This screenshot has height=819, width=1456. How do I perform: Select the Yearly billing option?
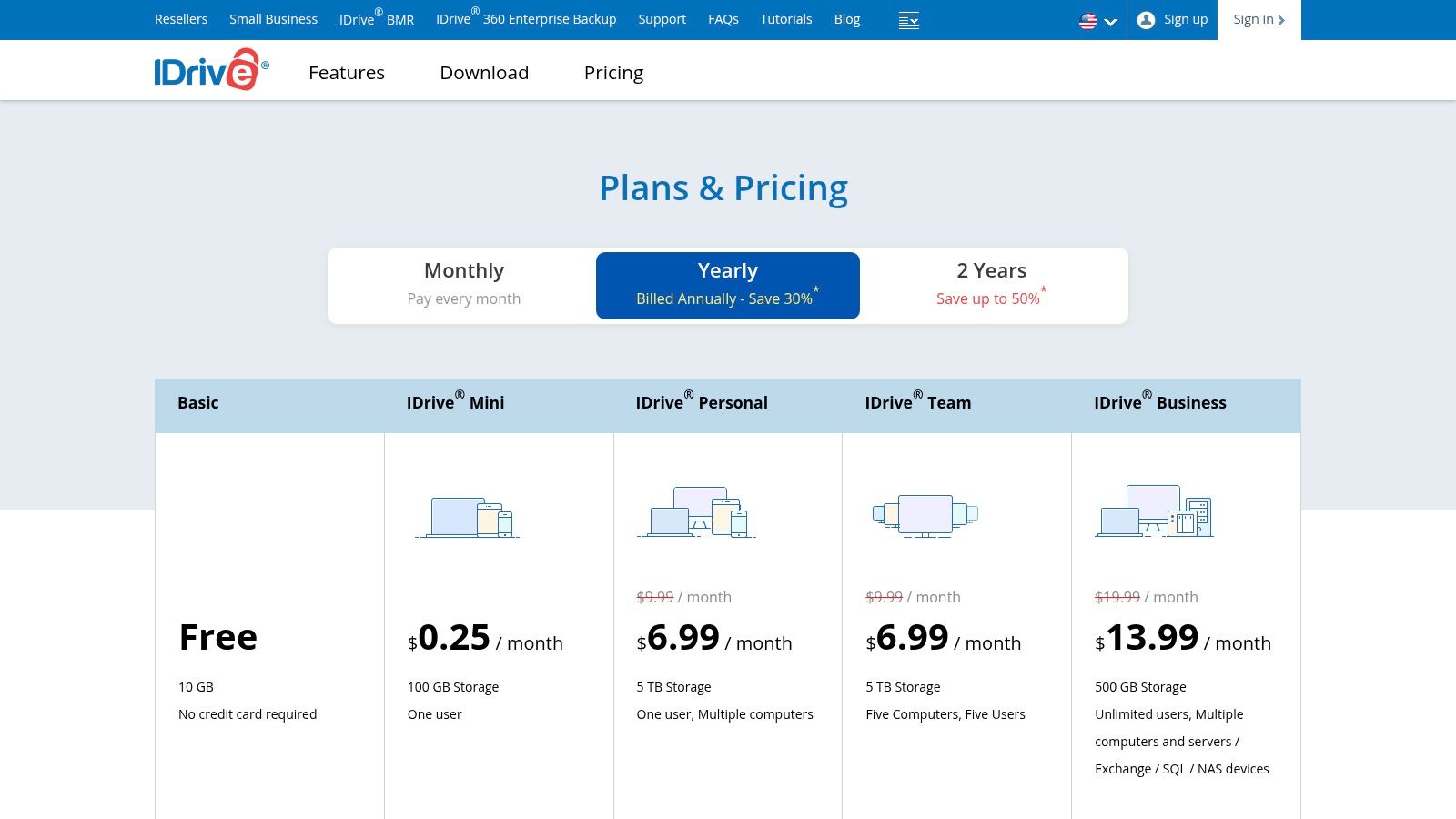click(728, 286)
